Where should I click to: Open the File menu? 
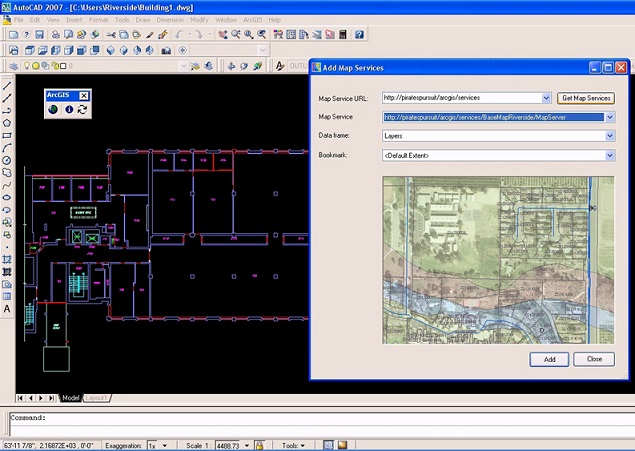19,20
